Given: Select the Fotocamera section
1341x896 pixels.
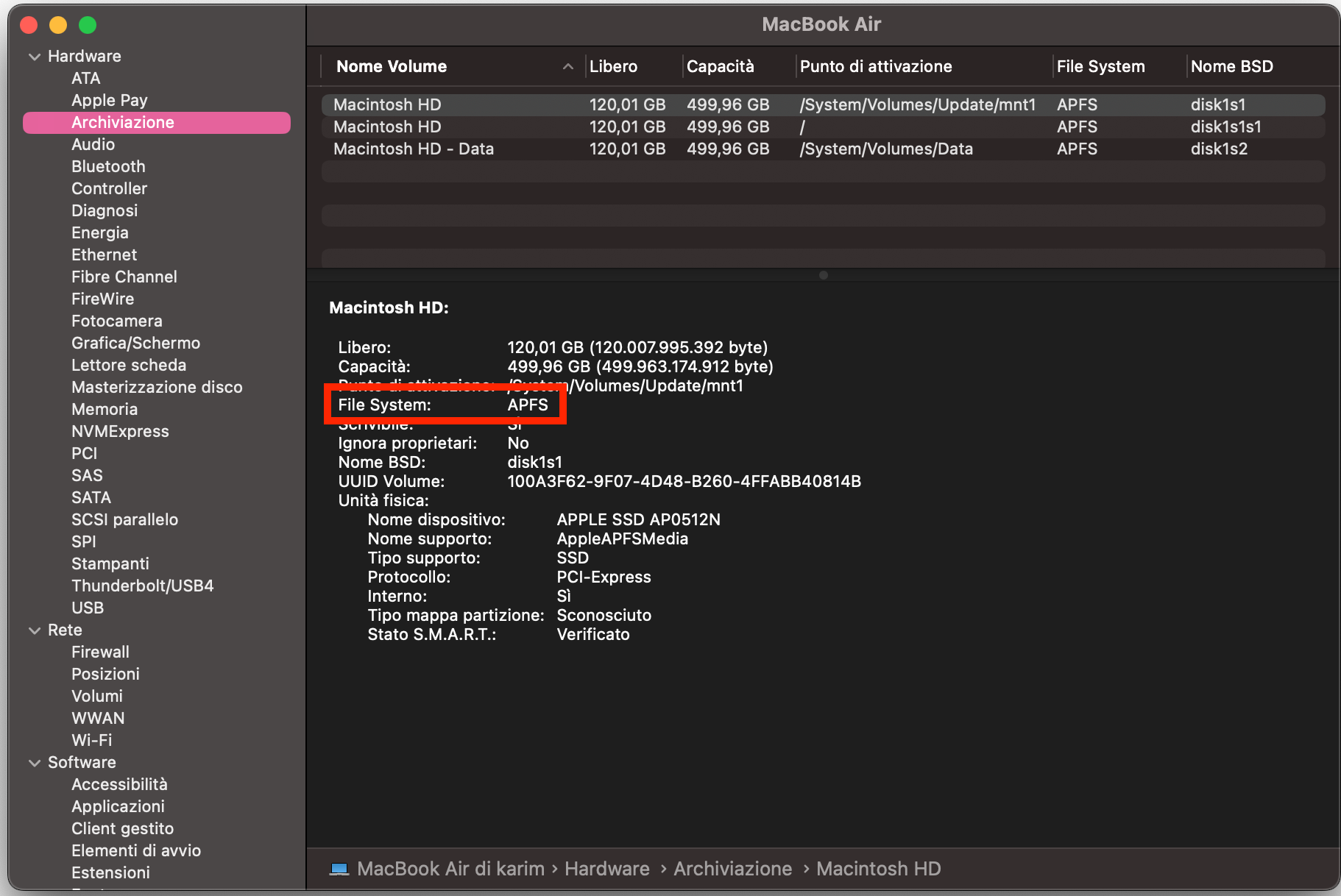Looking at the screenshot, I should click(x=116, y=321).
